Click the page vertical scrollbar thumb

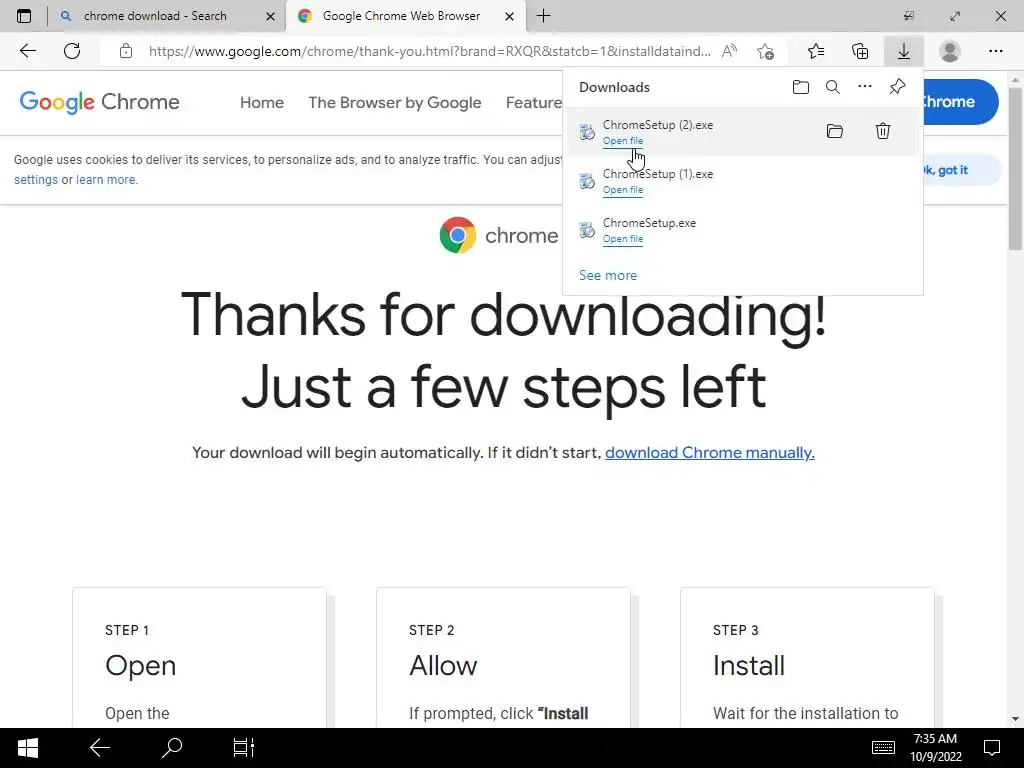click(x=1016, y=168)
